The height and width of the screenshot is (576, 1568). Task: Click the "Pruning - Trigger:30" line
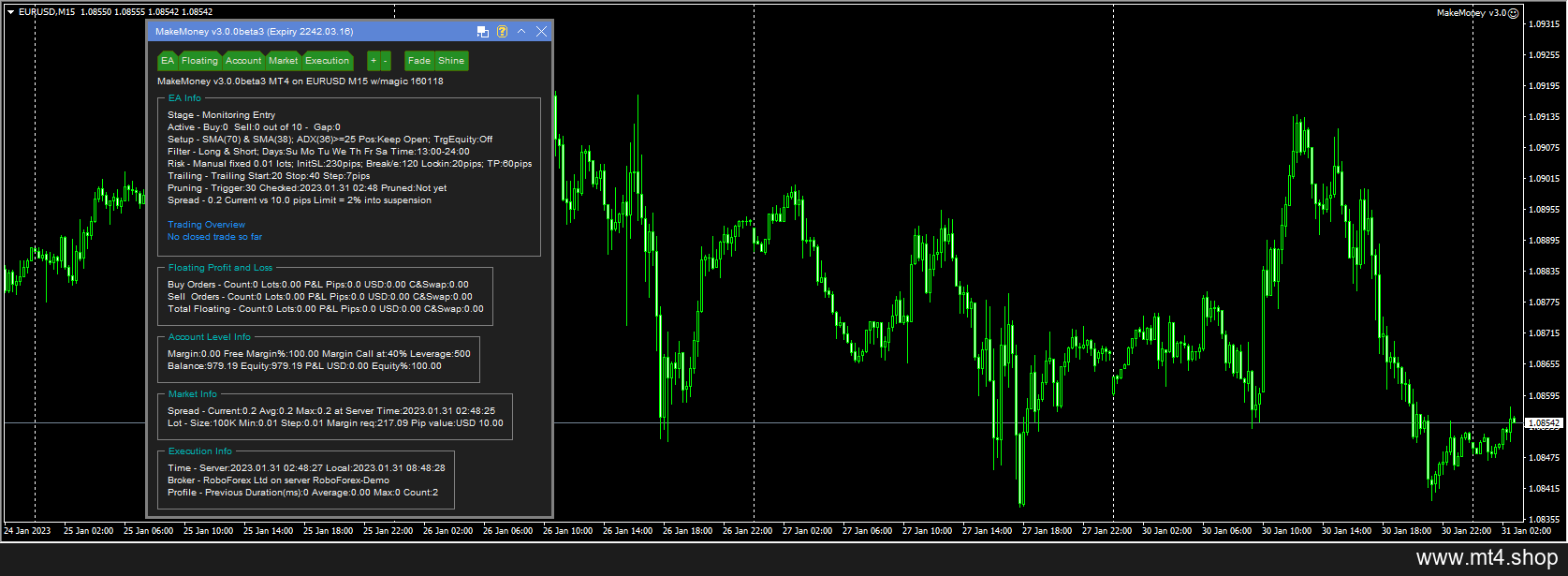click(307, 188)
